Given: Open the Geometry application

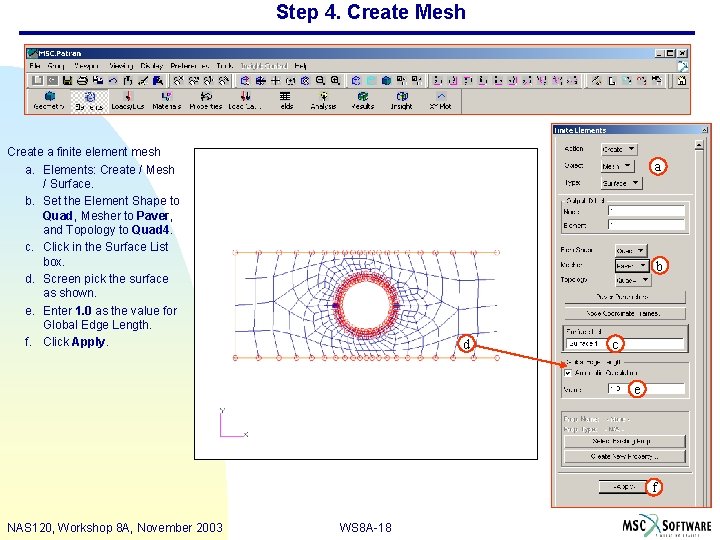Looking at the screenshot, I should pos(49,101).
